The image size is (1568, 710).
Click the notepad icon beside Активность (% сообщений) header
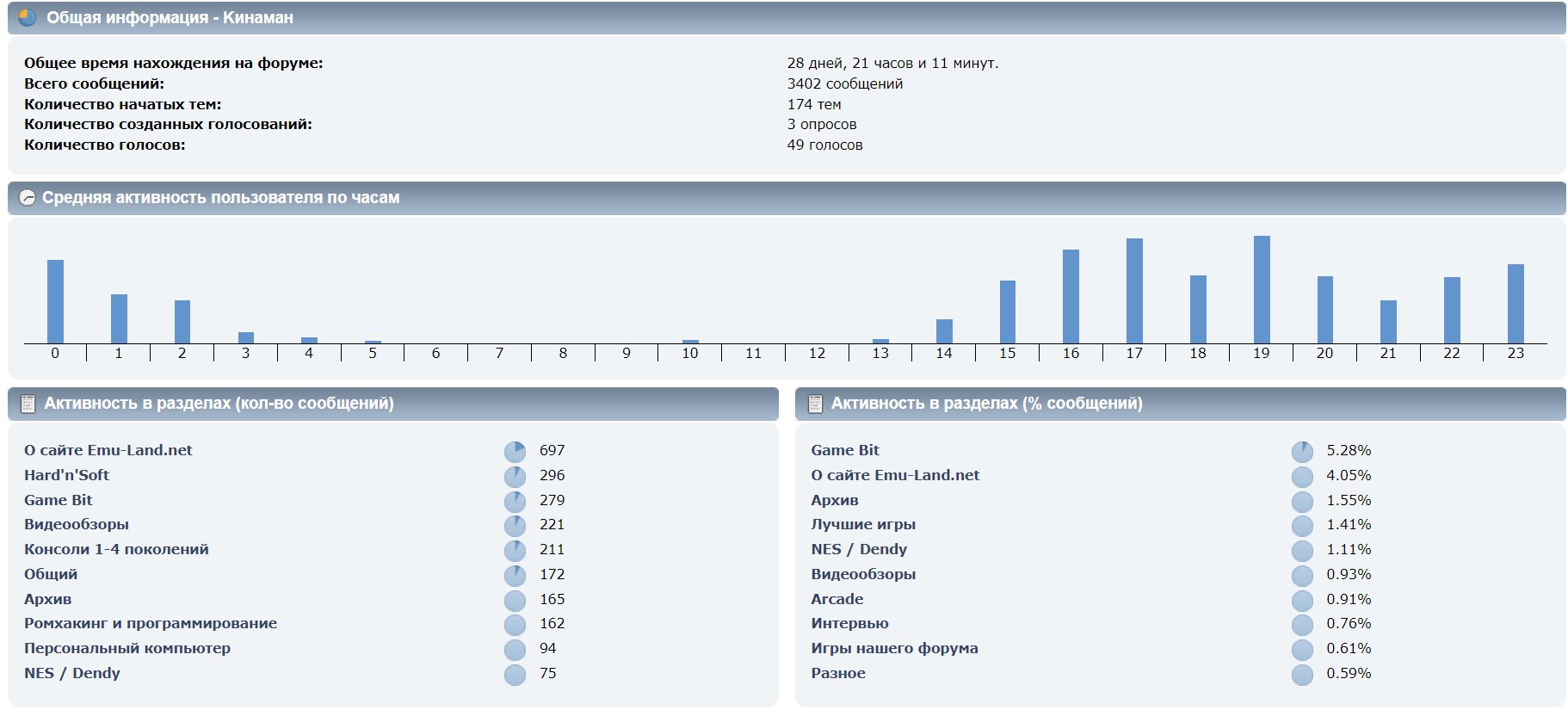pos(815,404)
